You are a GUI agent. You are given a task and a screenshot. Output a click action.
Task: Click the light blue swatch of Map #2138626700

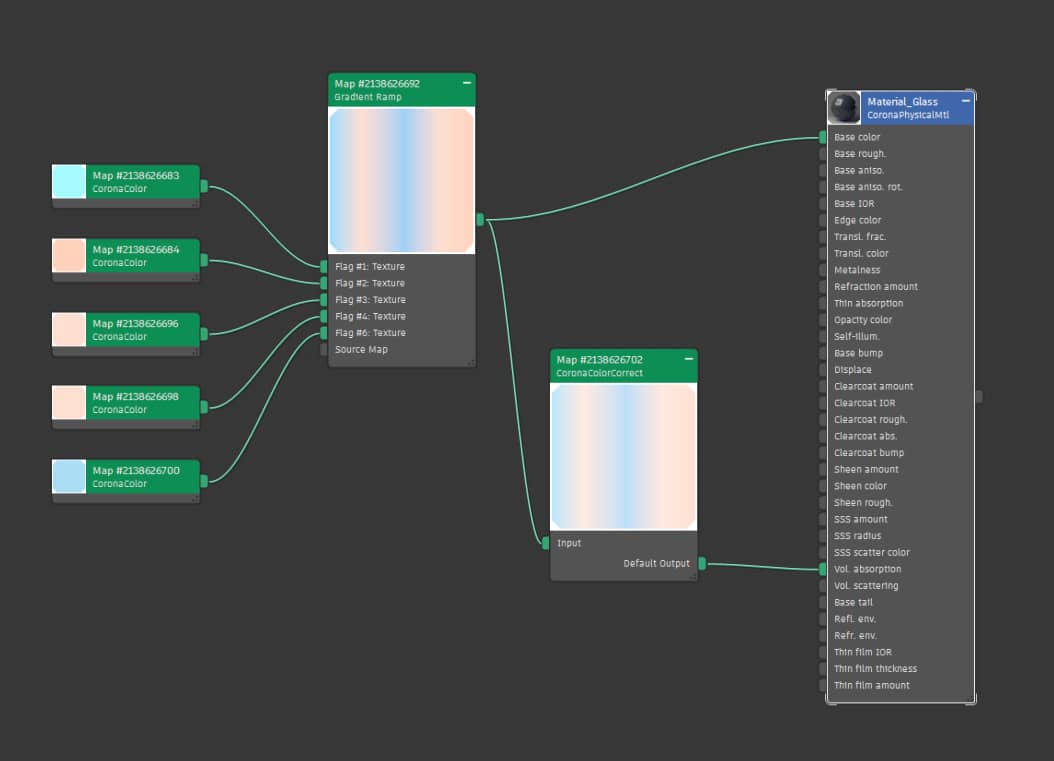(x=69, y=477)
